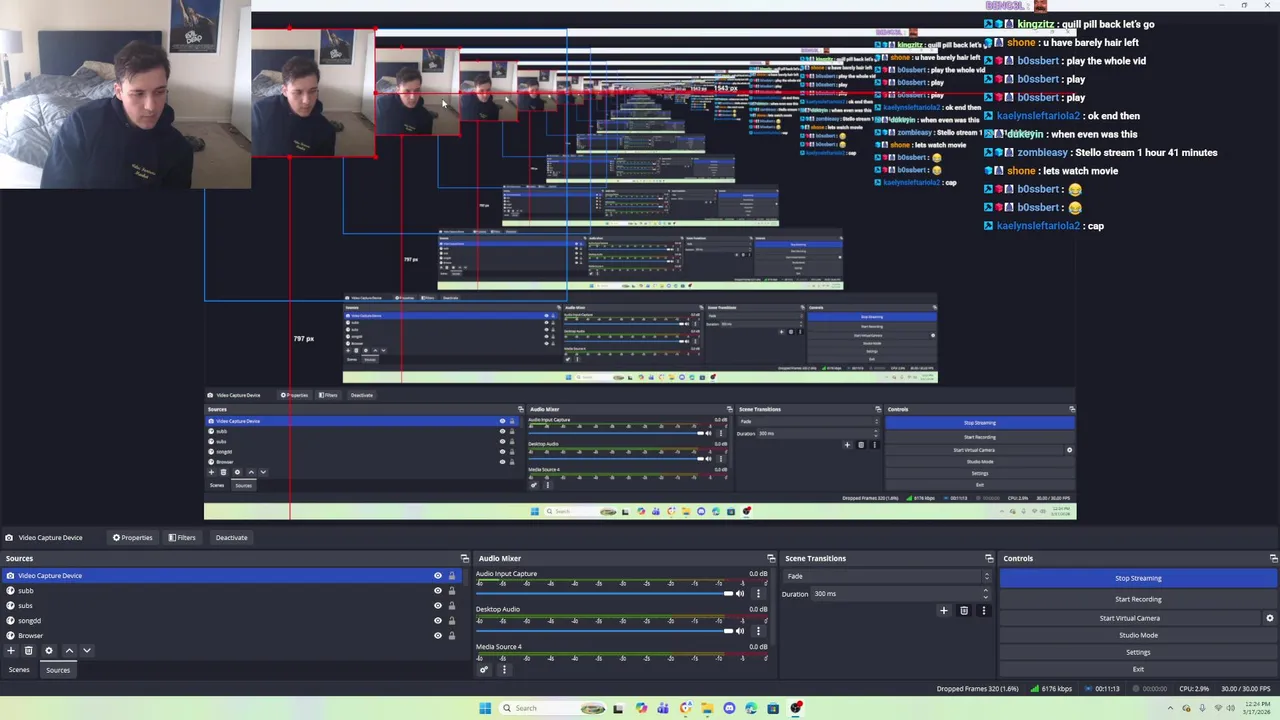
Task: Pop out the Audio Mixer dock icon
Action: [771, 558]
